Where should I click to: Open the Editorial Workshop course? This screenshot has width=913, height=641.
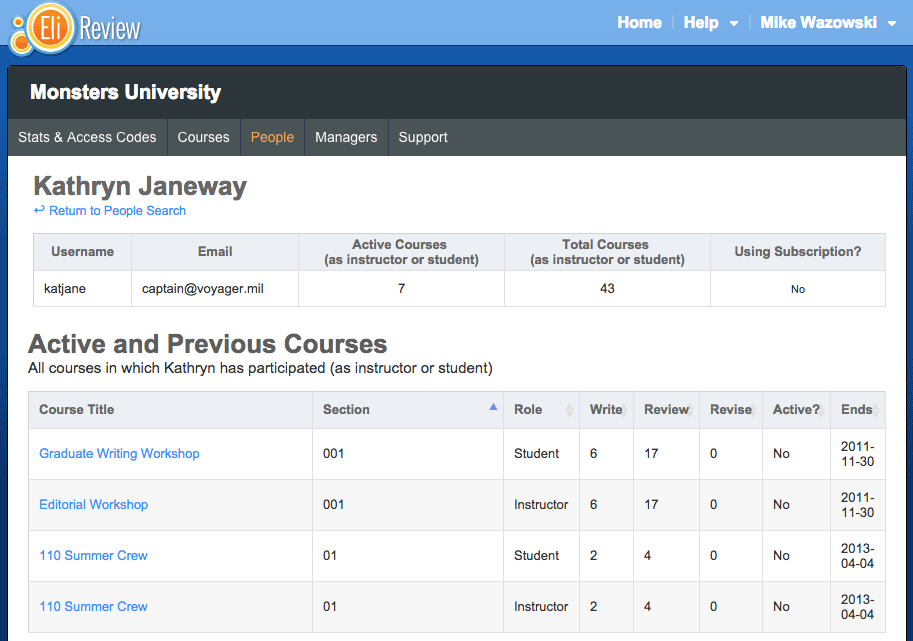click(93, 505)
